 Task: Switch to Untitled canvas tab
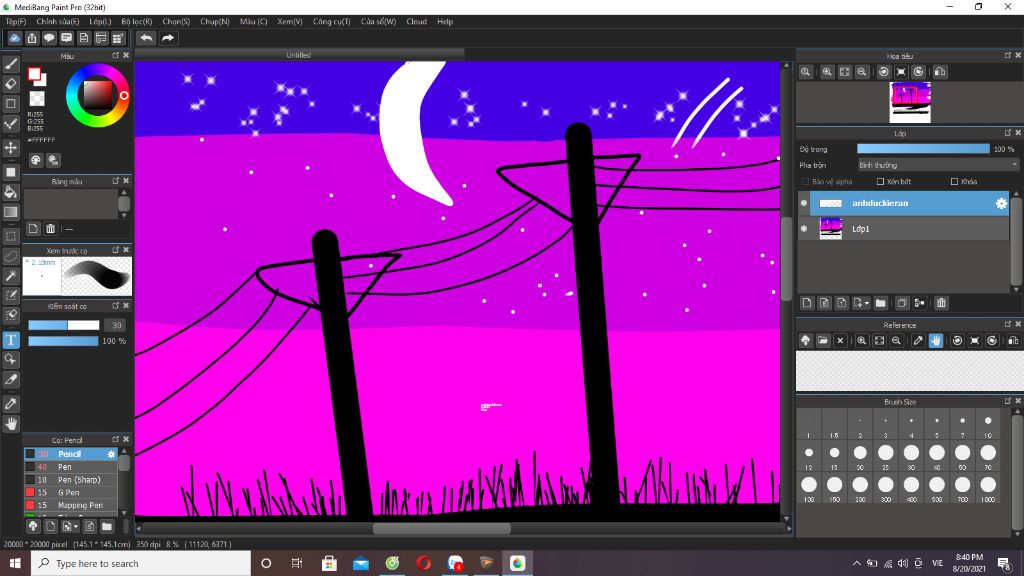(x=298, y=55)
